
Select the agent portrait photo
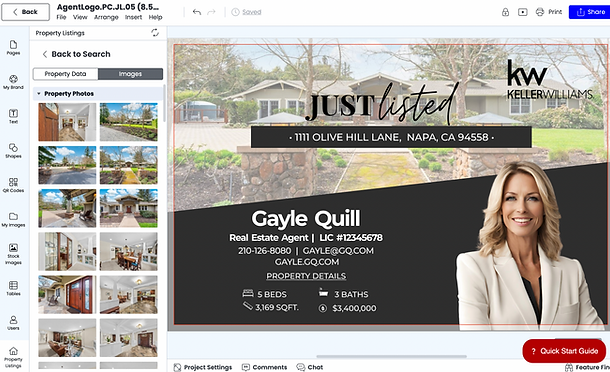pyautogui.click(x=529, y=246)
